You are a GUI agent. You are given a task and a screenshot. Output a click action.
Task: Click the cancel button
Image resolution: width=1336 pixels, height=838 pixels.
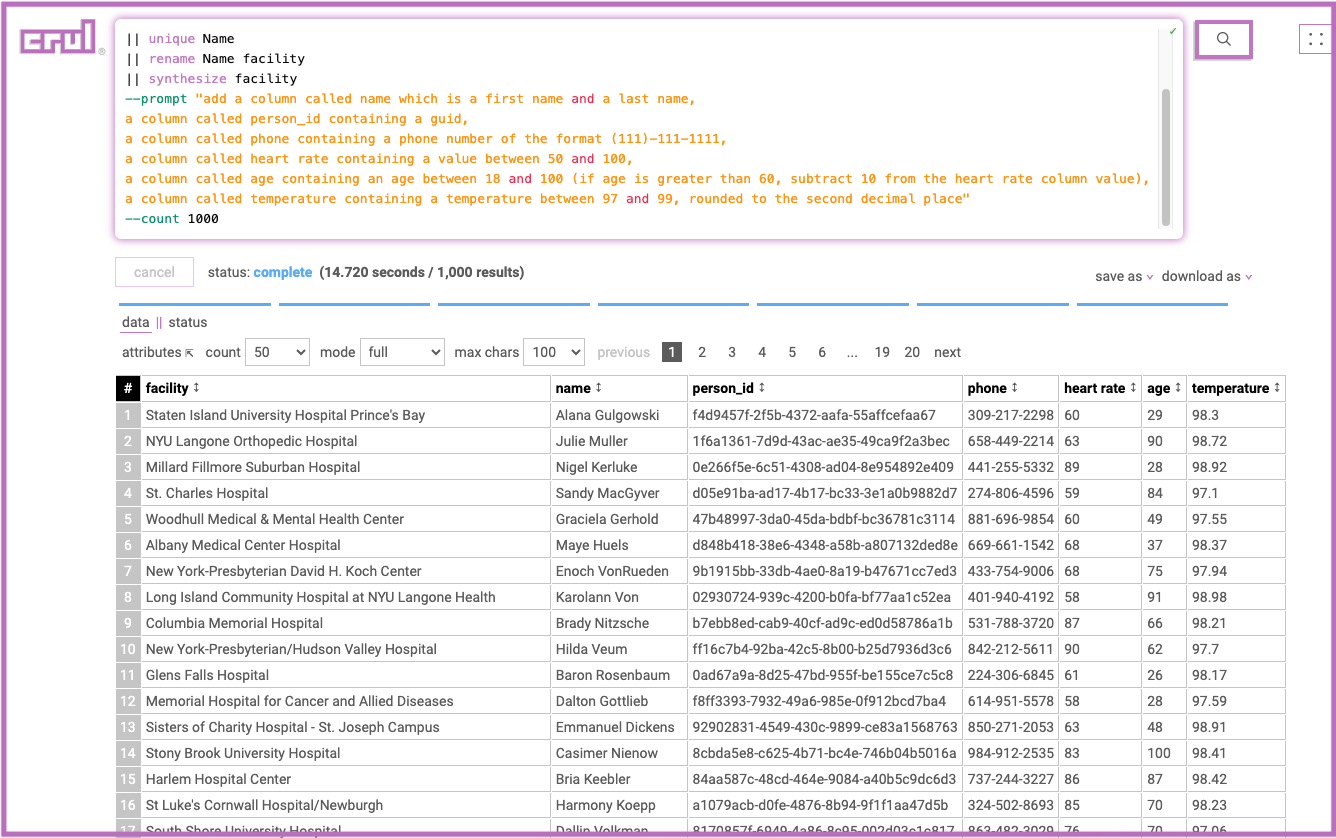[x=155, y=272]
